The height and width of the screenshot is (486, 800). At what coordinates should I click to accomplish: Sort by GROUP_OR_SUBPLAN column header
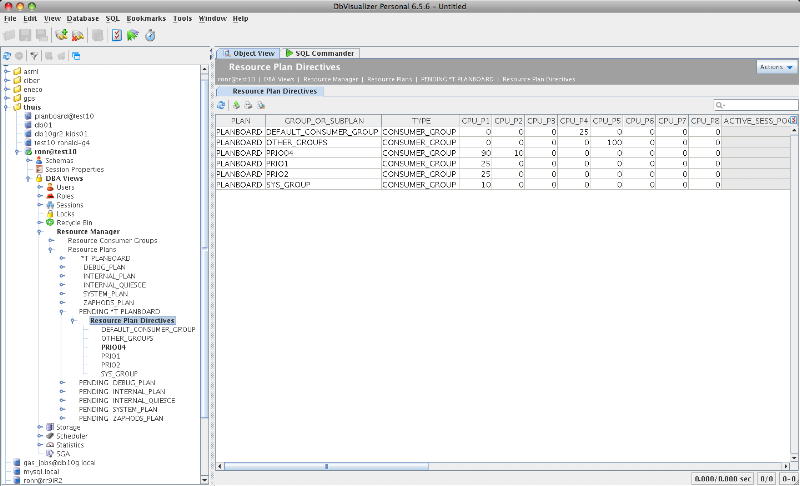click(x=323, y=121)
